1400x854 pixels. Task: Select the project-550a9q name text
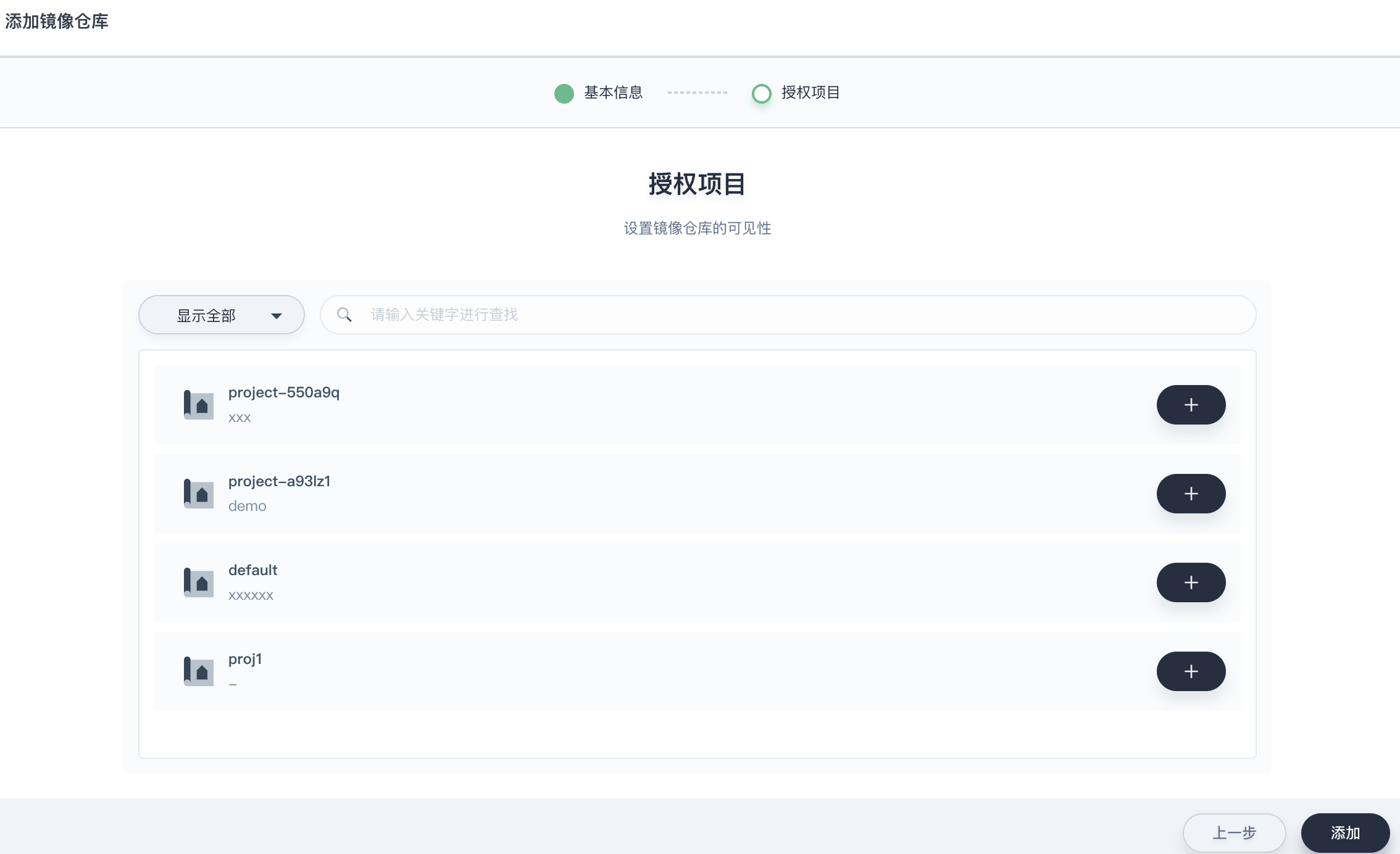point(284,392)
